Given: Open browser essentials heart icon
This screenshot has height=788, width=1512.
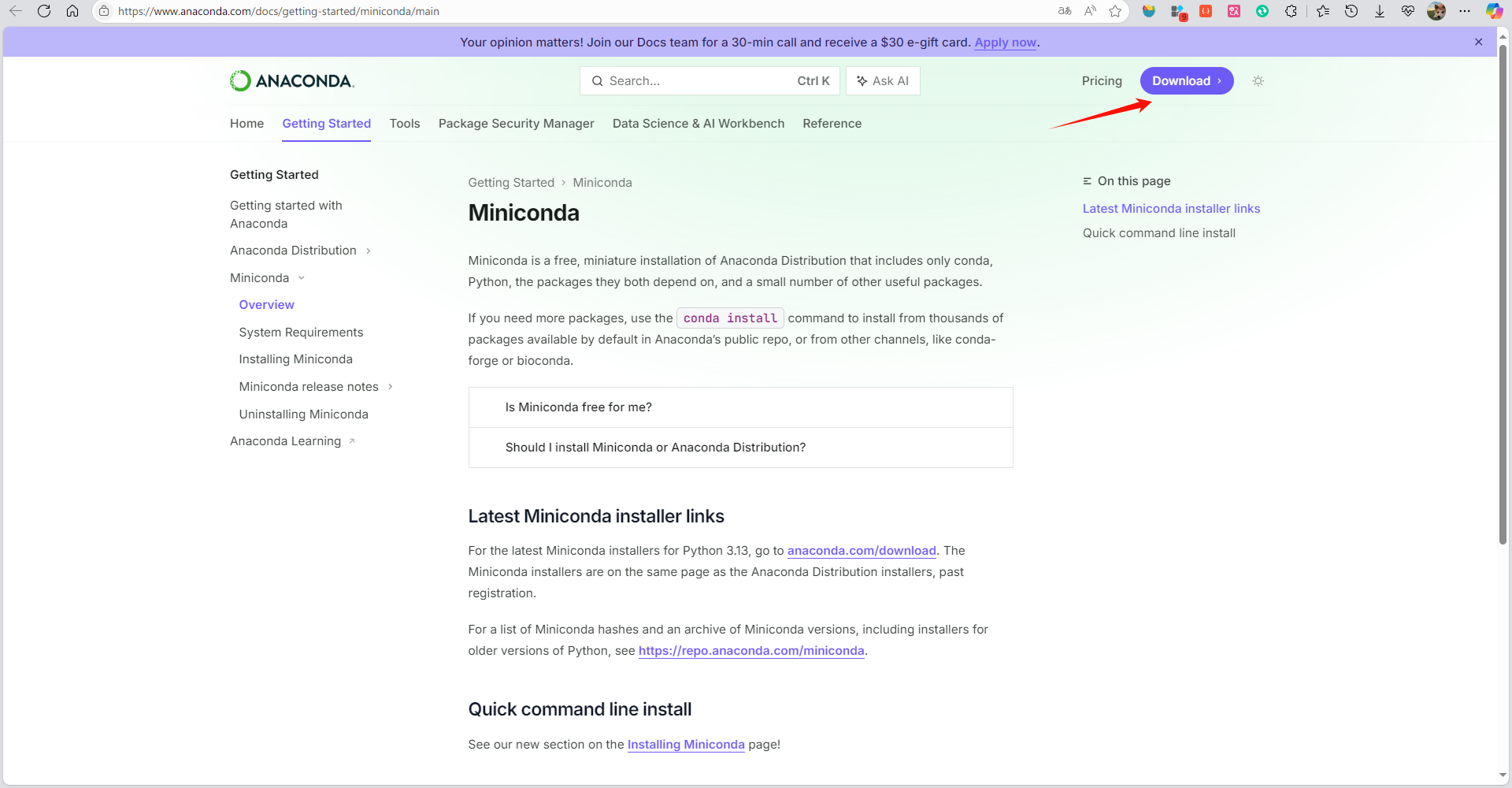Looking at the screenshot, I should coord(1408,11).
